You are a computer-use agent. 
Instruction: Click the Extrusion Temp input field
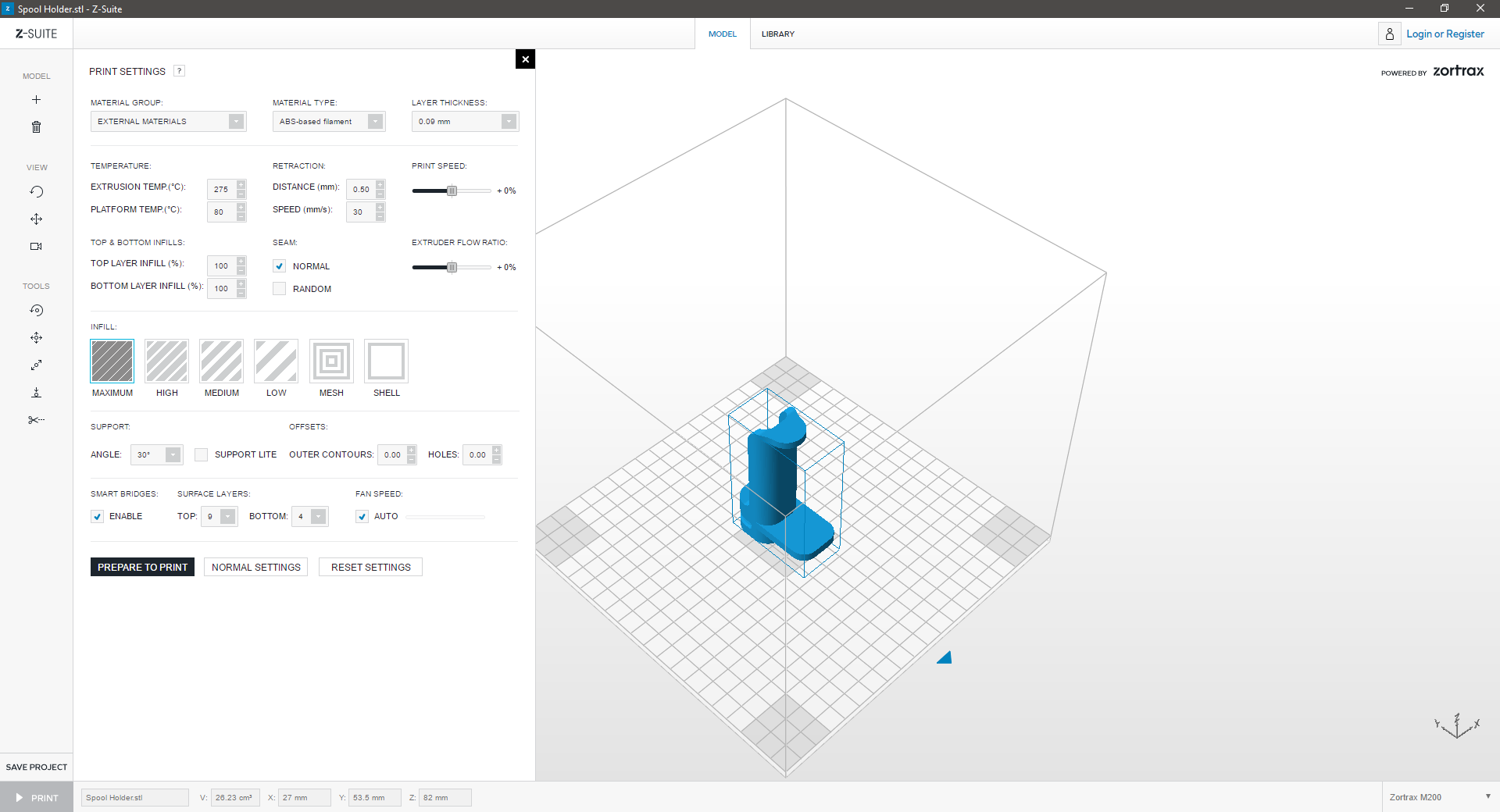point(222,190)
